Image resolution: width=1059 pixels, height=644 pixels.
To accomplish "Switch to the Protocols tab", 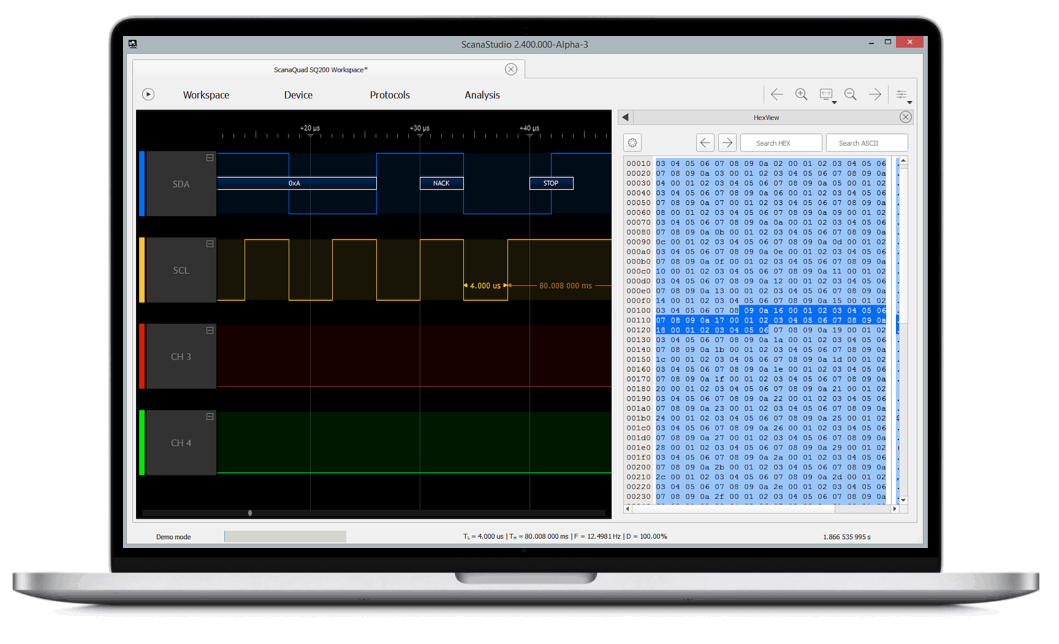I will [x=389, y=95].
